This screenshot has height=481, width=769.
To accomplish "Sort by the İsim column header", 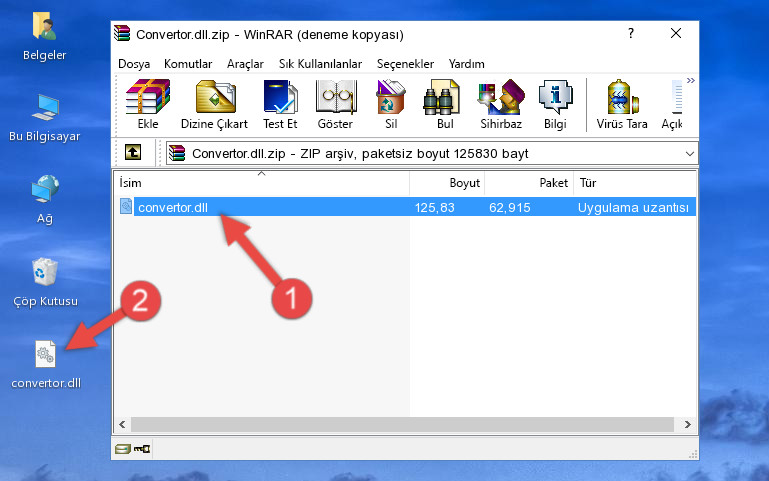I will pyautogui.click(x=262, y=183).
